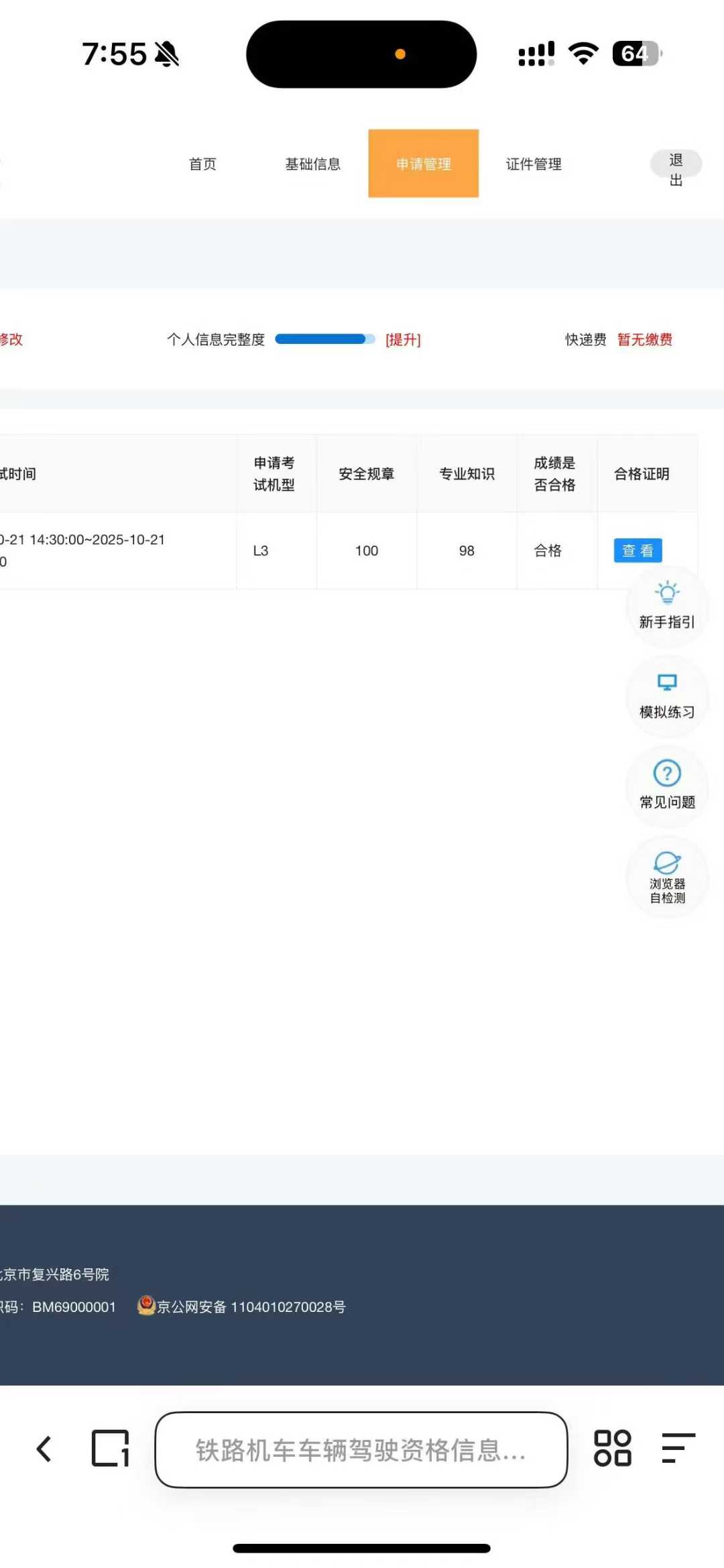Click 查看 to view the certificate
The width and height of the screenshot is (724, 1568).
click(638, 550)
